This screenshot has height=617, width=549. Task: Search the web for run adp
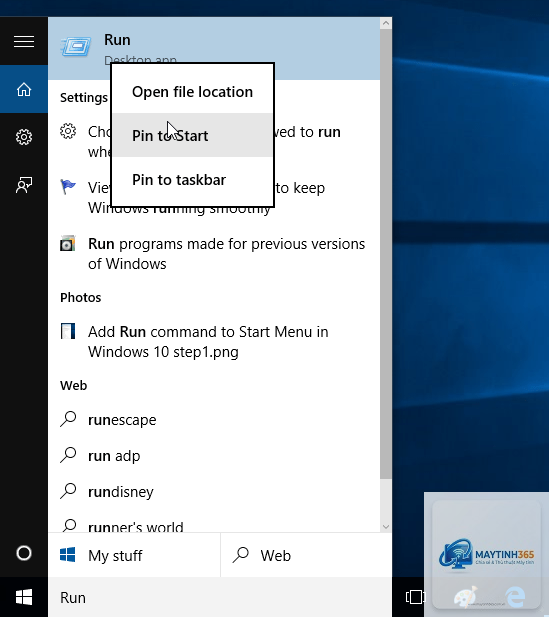(x=214, y=455)
